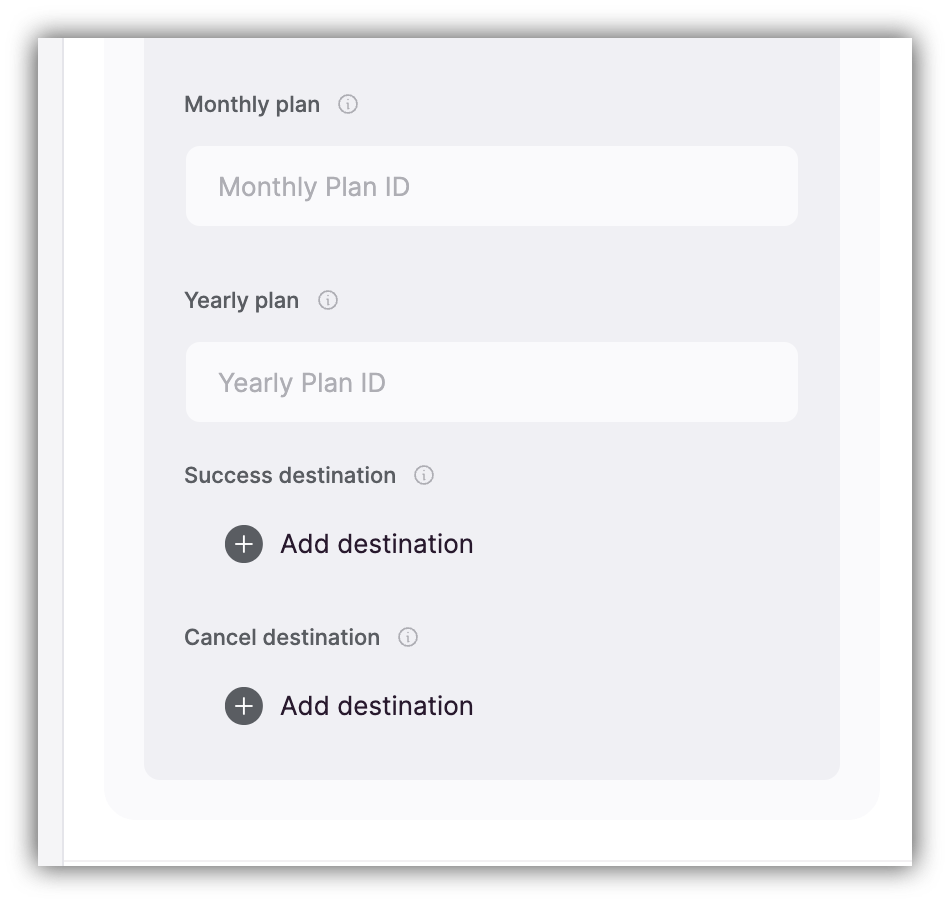Select the Monthly plan label
950x904 pixels.
tap(251, 104)
